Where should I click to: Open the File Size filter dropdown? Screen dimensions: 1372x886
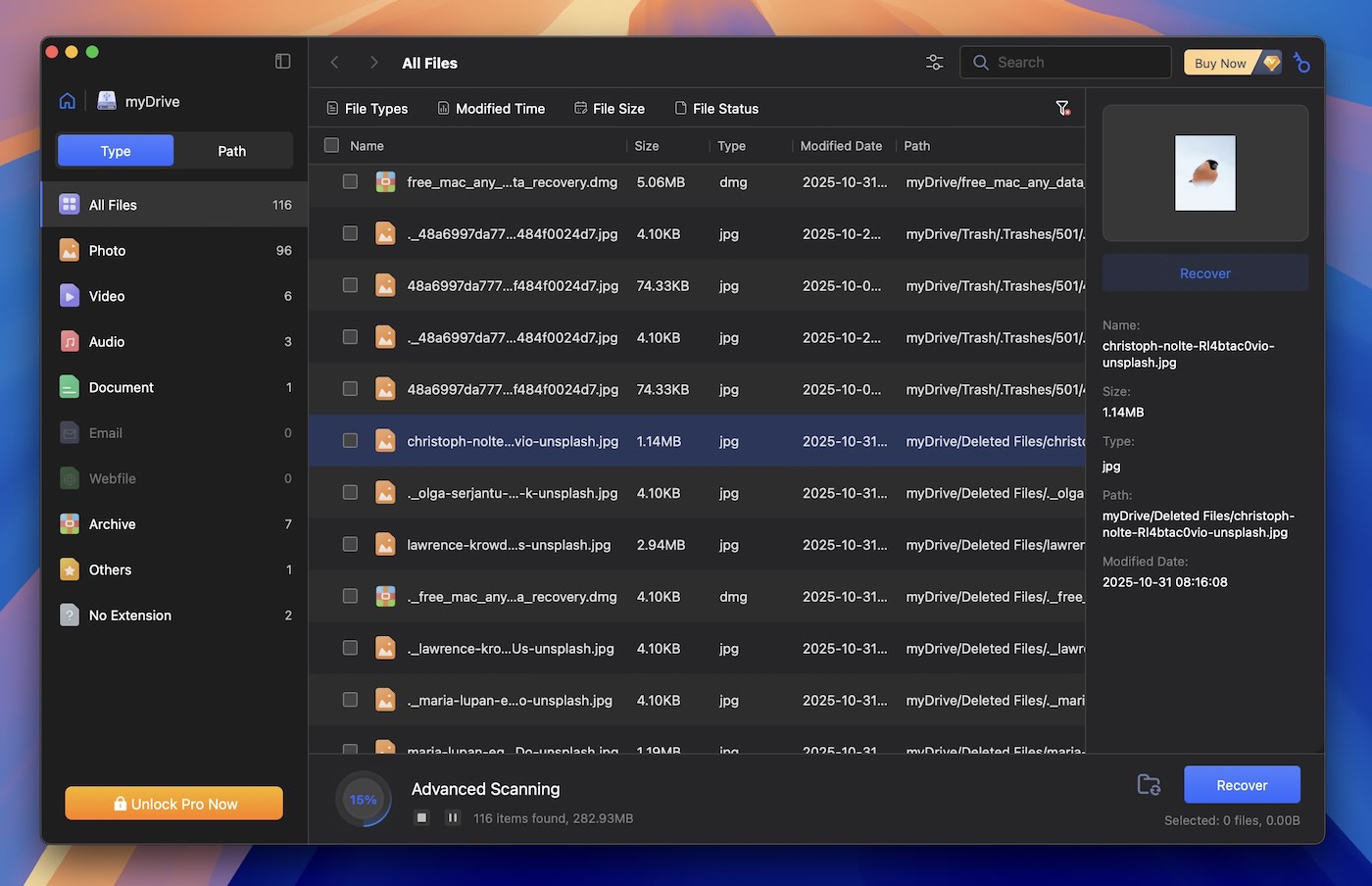pos(610,109)
